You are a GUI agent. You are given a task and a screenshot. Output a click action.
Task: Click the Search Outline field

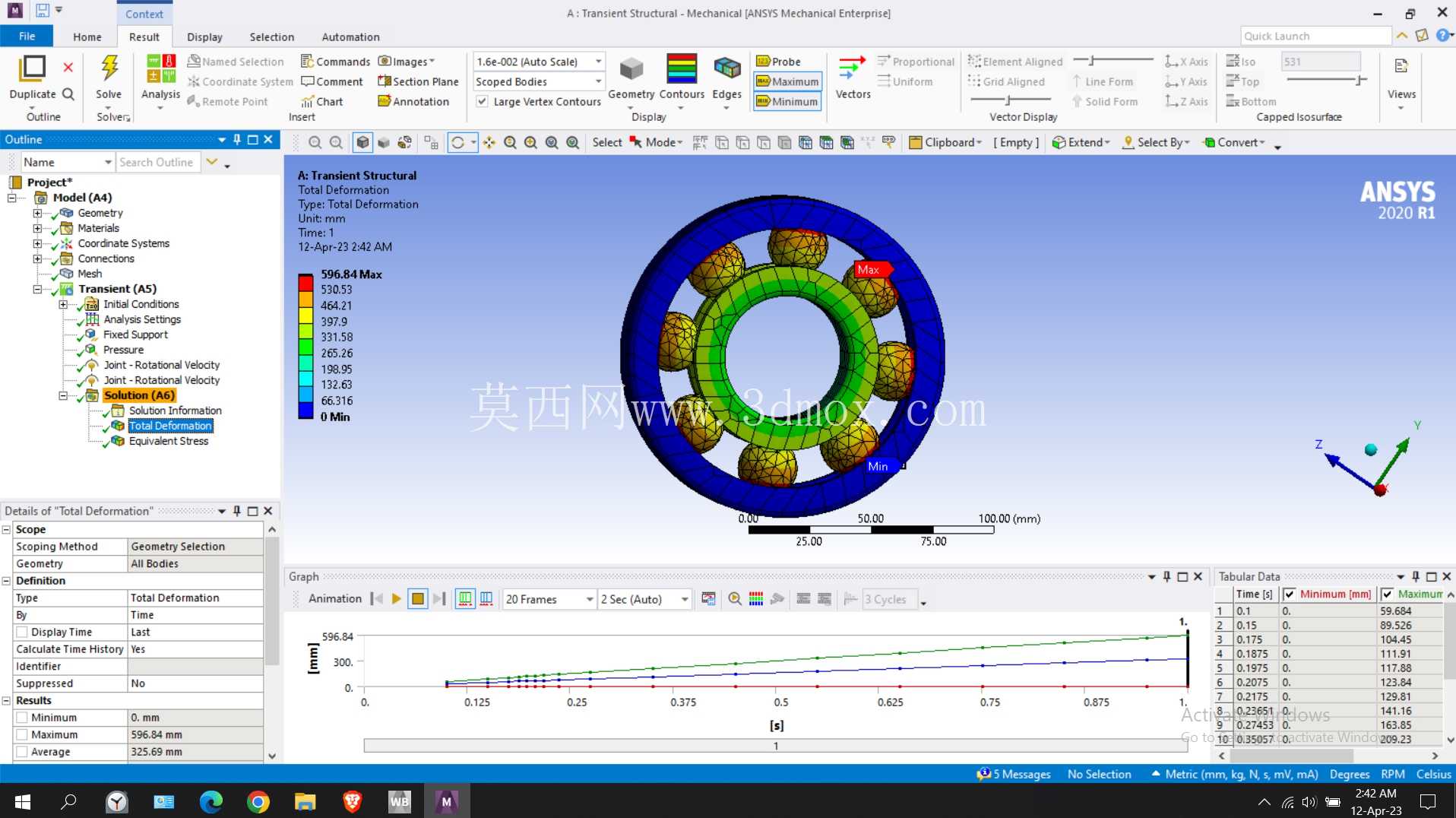coord(159,162)
